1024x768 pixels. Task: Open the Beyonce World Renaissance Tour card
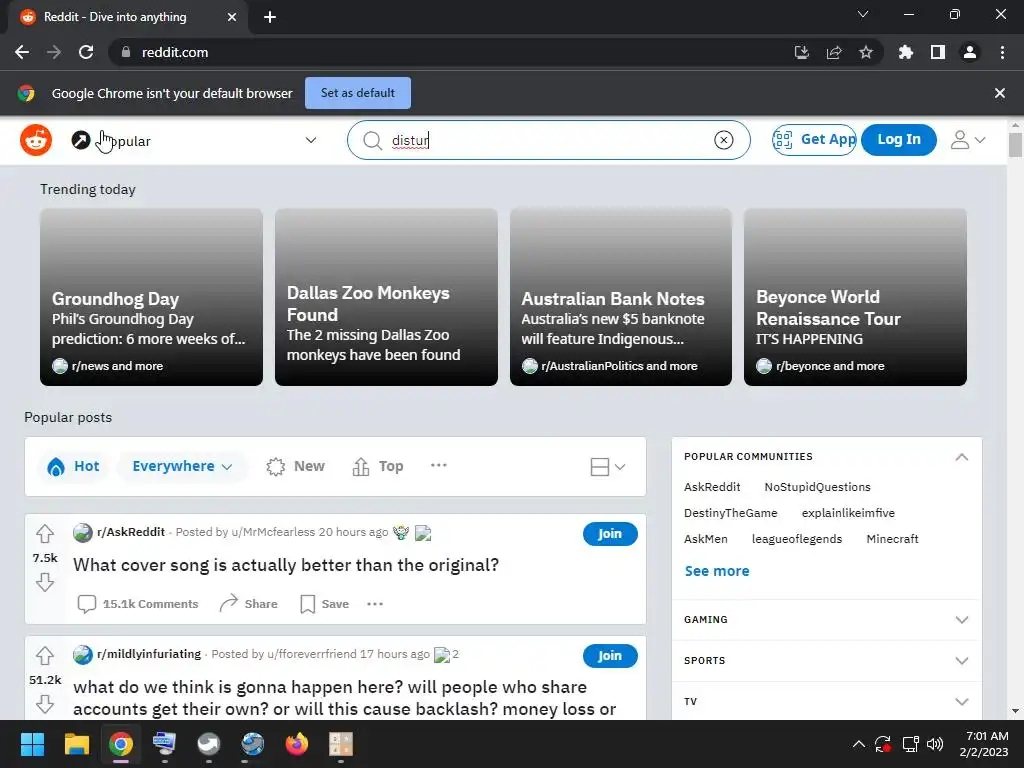click(855, 297)
